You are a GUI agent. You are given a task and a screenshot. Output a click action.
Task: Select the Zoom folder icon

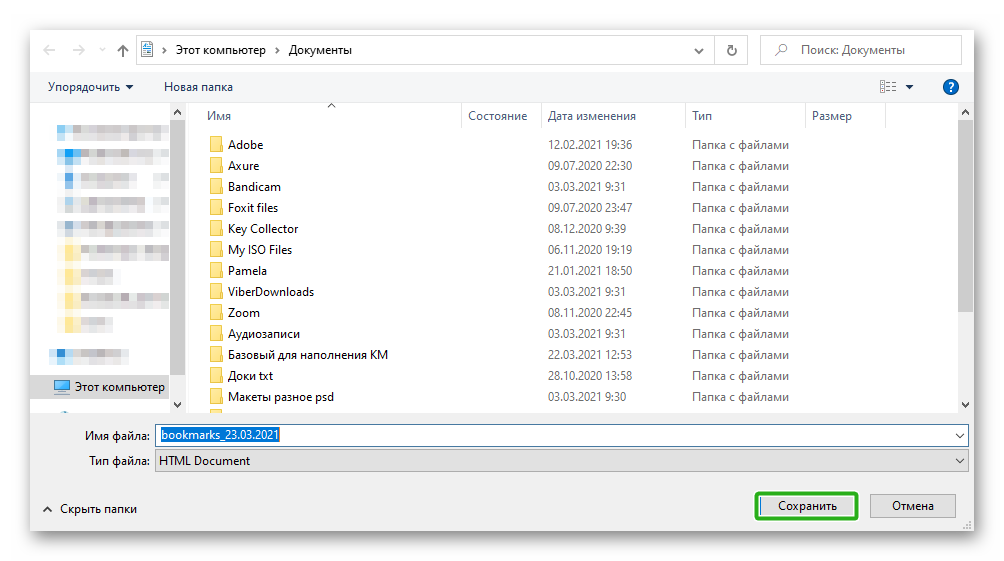pos(216,313)
